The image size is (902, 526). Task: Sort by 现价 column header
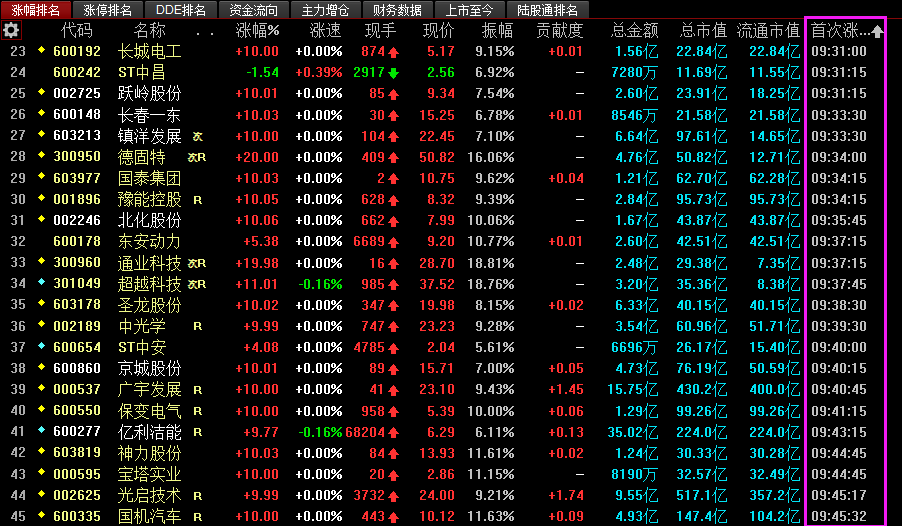click(x=438, y=31)
